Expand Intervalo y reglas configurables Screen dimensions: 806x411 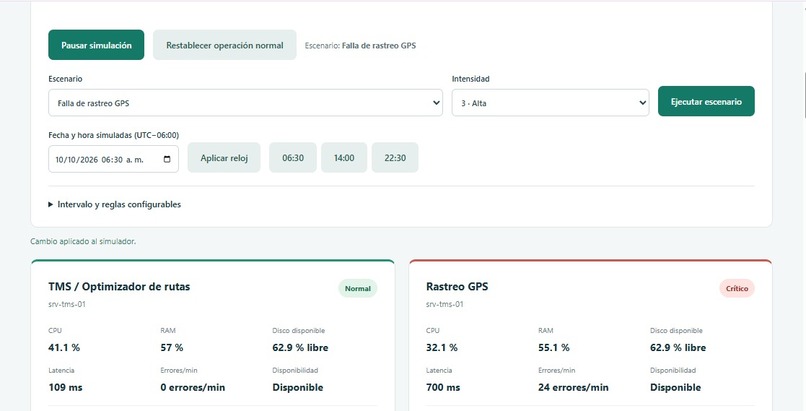115,204
